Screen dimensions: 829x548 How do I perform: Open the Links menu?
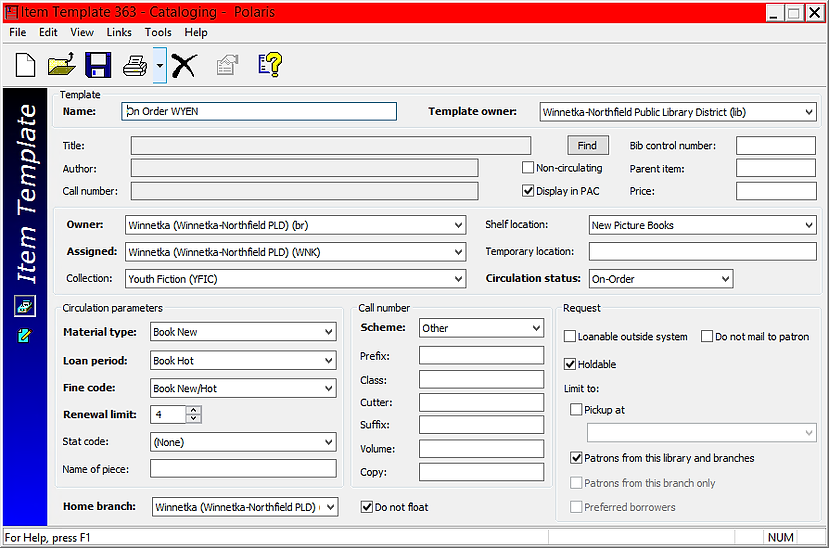pos(119,32)
